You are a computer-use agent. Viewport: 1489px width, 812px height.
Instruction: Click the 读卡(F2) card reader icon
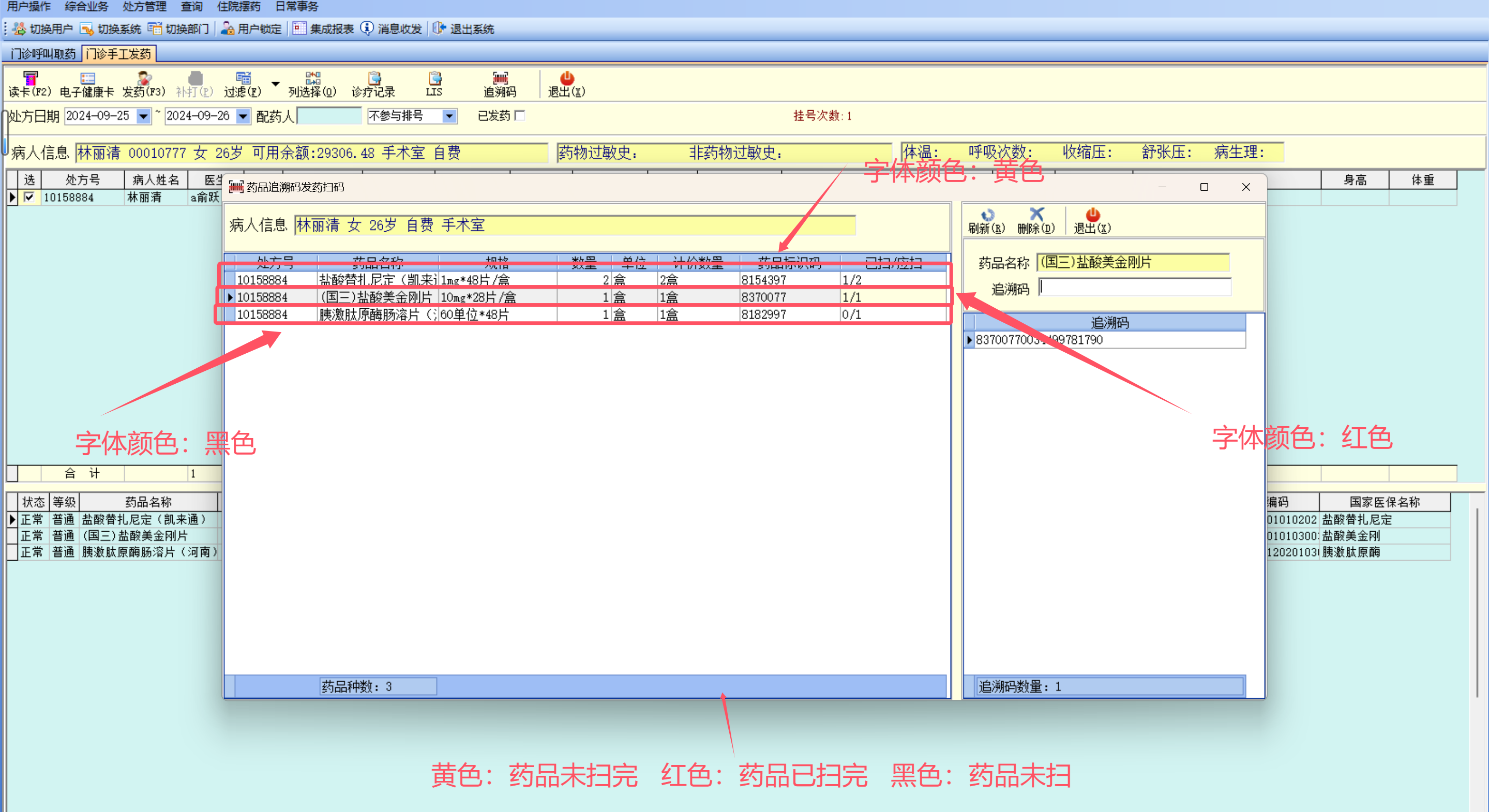click(x=29, y=78)
